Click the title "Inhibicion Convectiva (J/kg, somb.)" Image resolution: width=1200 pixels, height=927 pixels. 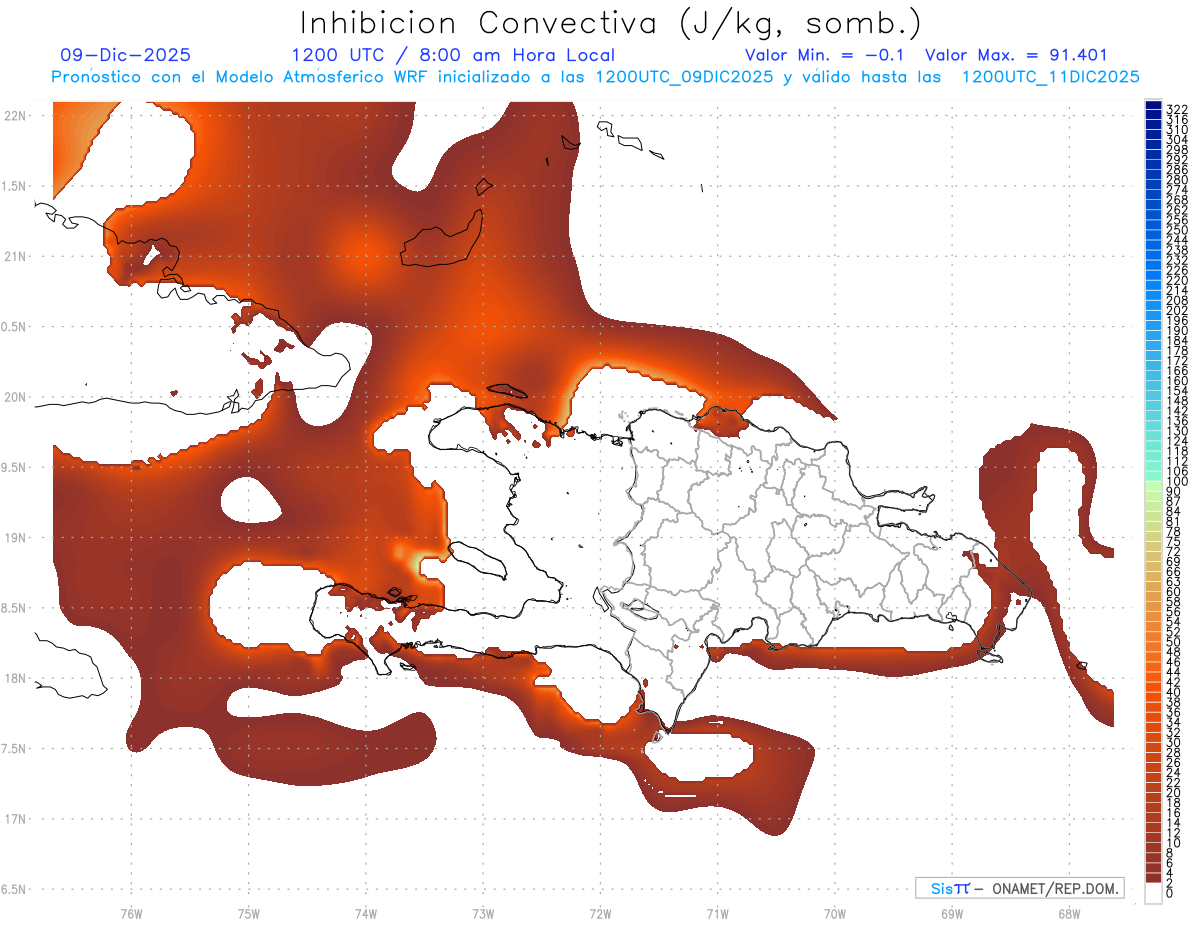pyautogui.click(x=611, y=23)
